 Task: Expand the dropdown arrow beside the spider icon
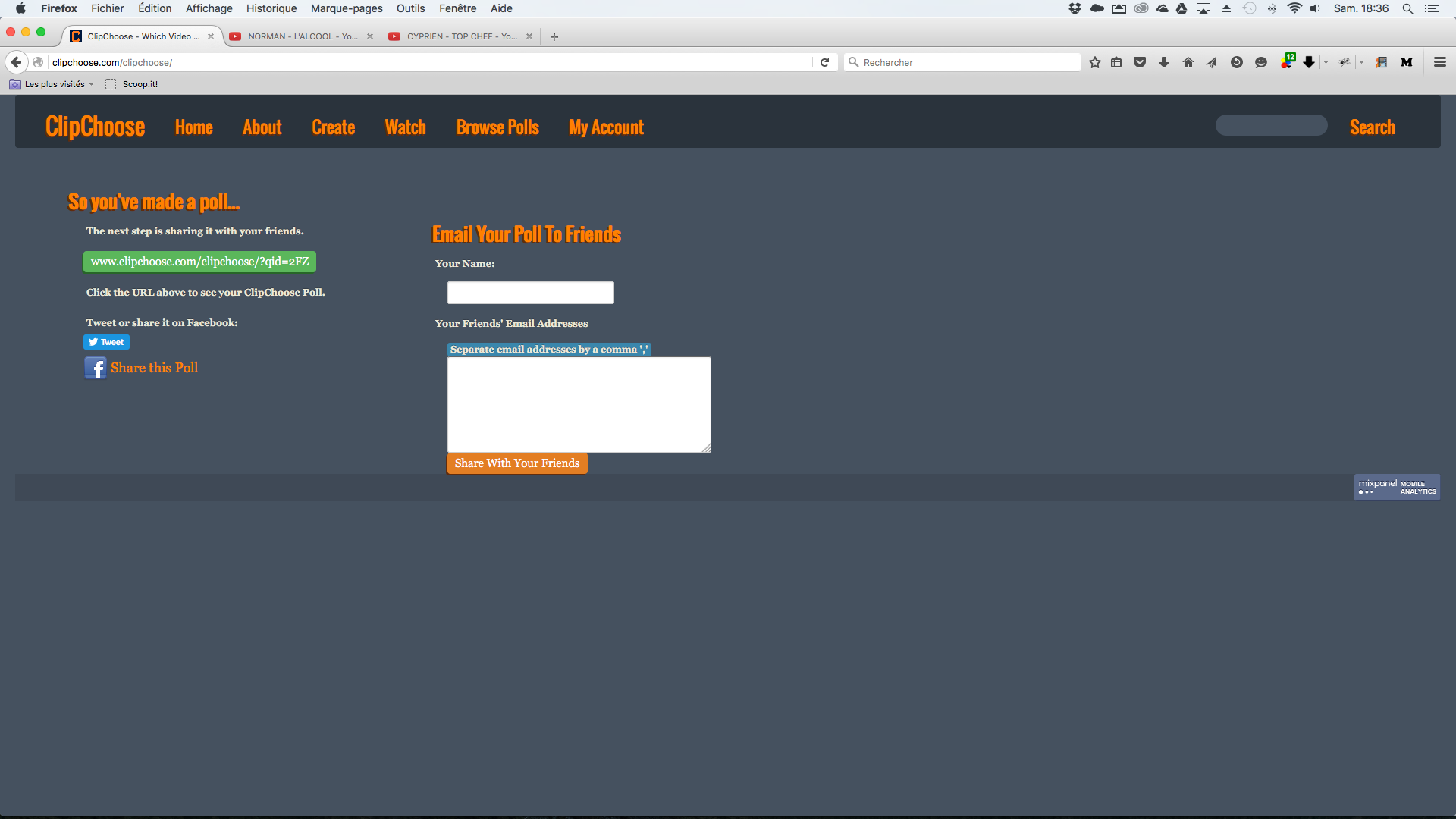1361,62
